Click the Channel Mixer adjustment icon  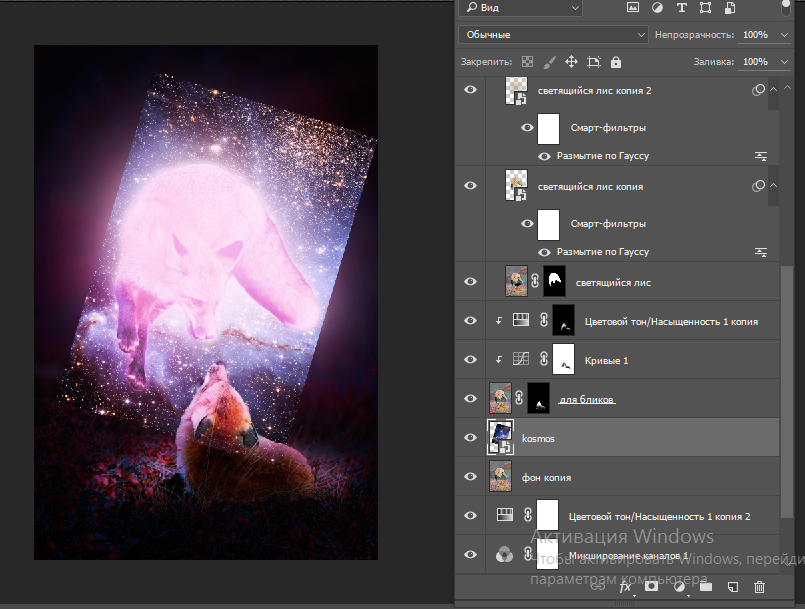pos(504,555)
